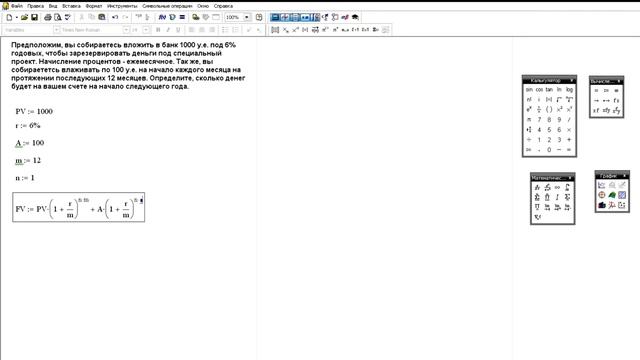This screenshot has height=360, width=640.
Task: Toggle bold text formatting
Action: (158, 30)
